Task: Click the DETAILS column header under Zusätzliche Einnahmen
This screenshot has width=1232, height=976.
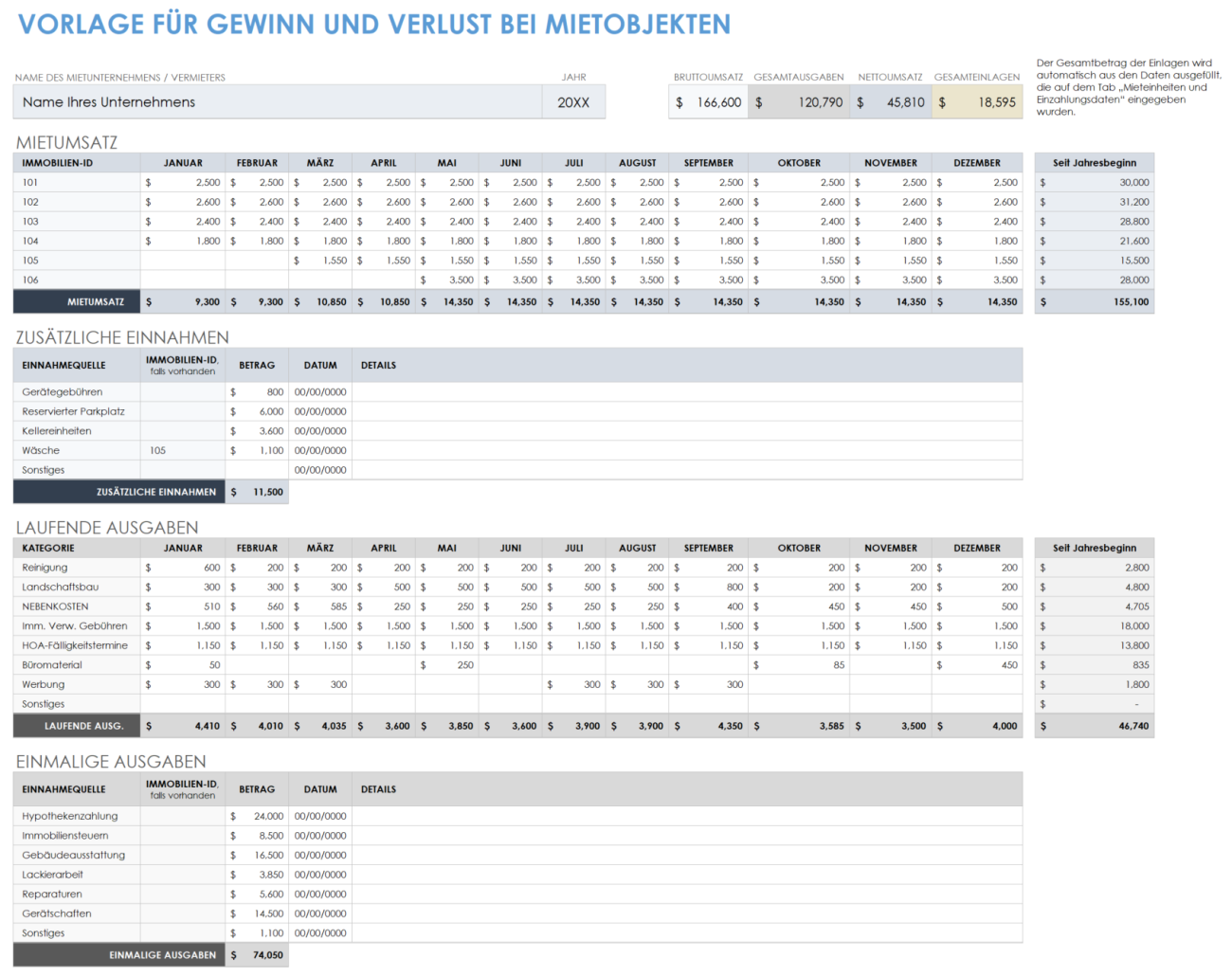Action: tap(379, 365)
